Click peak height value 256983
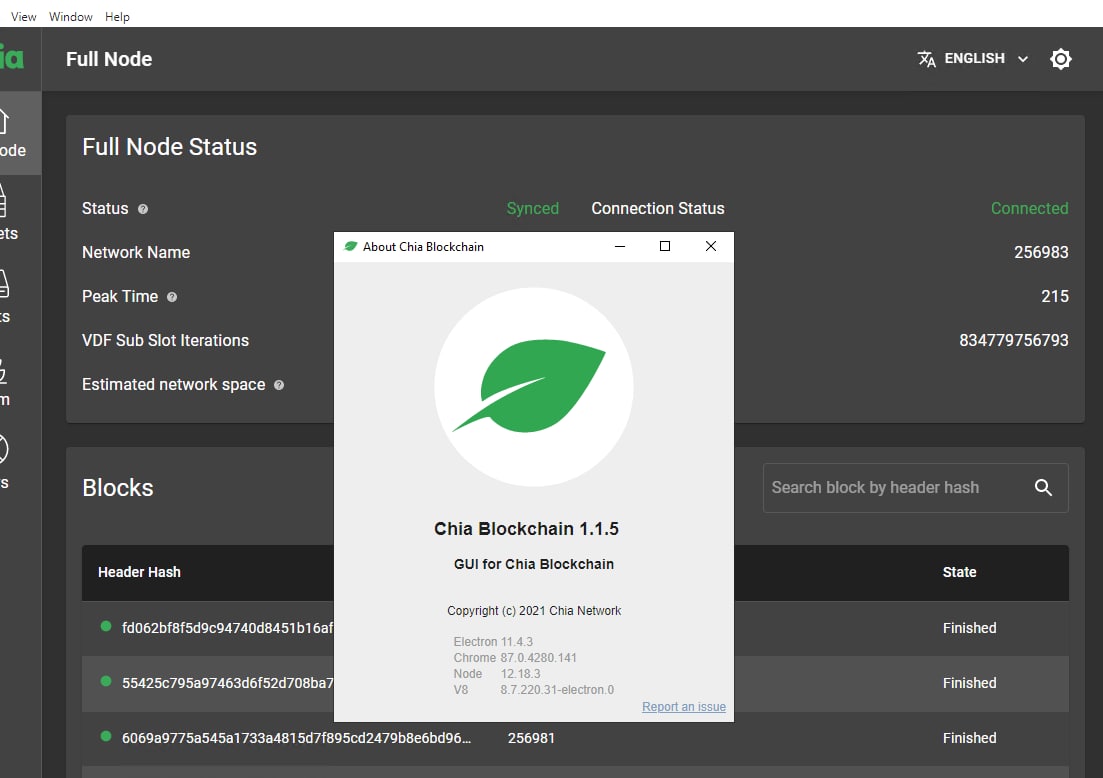The height and width of the screenshot is (778, 1103). [x=1040, y=253]
